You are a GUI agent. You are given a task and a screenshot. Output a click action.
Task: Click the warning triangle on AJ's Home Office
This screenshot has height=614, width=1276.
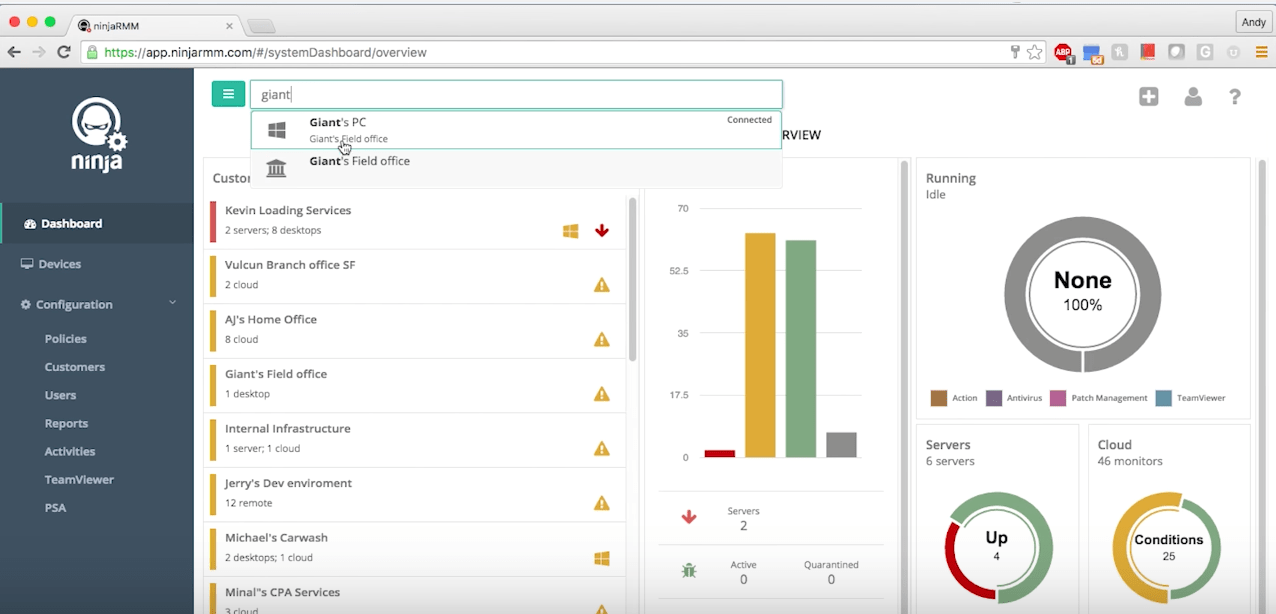tap(601, 339)
